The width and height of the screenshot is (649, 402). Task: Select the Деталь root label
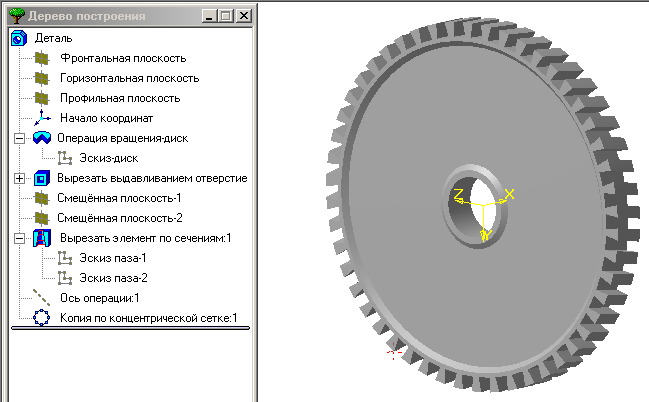coord(53,38)
